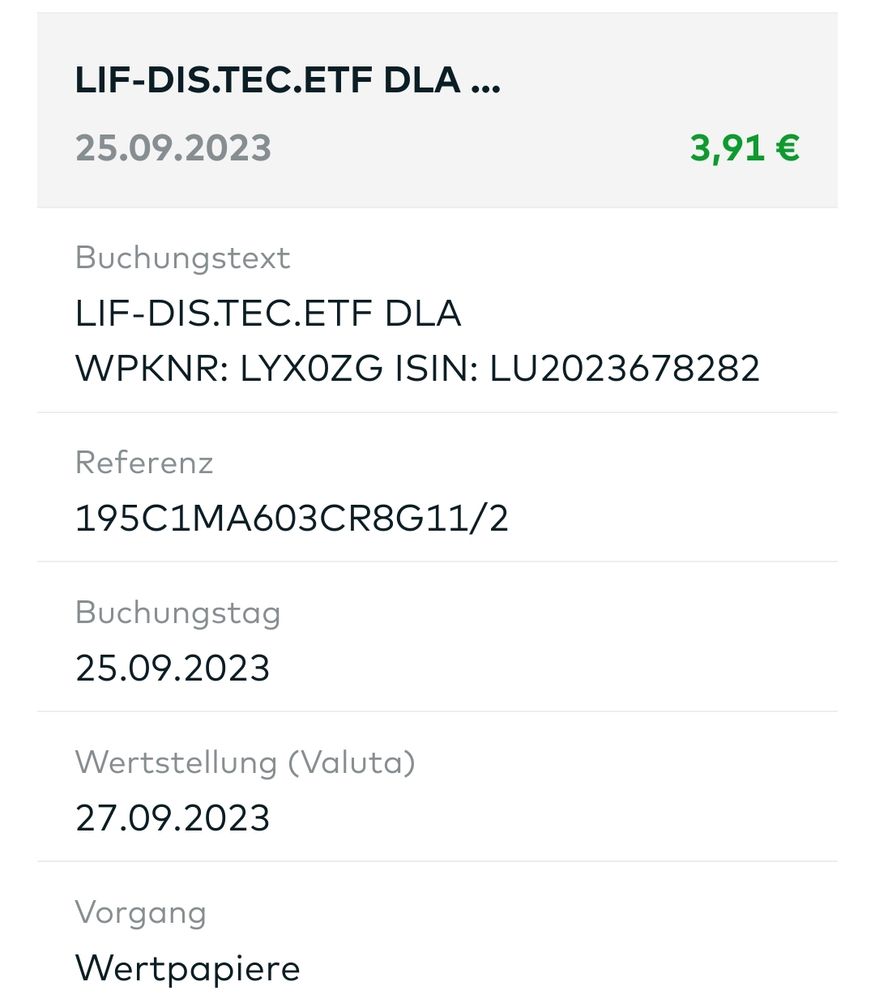Click the Buchungstext field label

pos(182,258)
